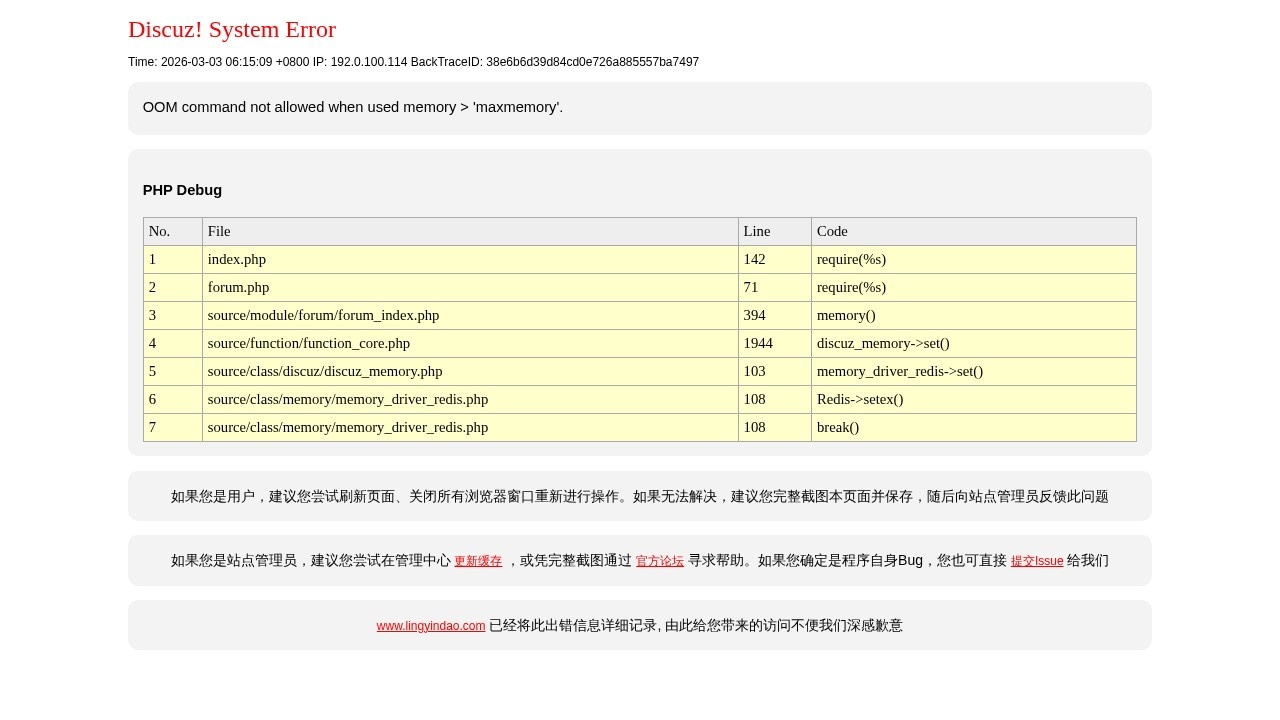Click the File column header
The image size is (1280, 720).
219,231
